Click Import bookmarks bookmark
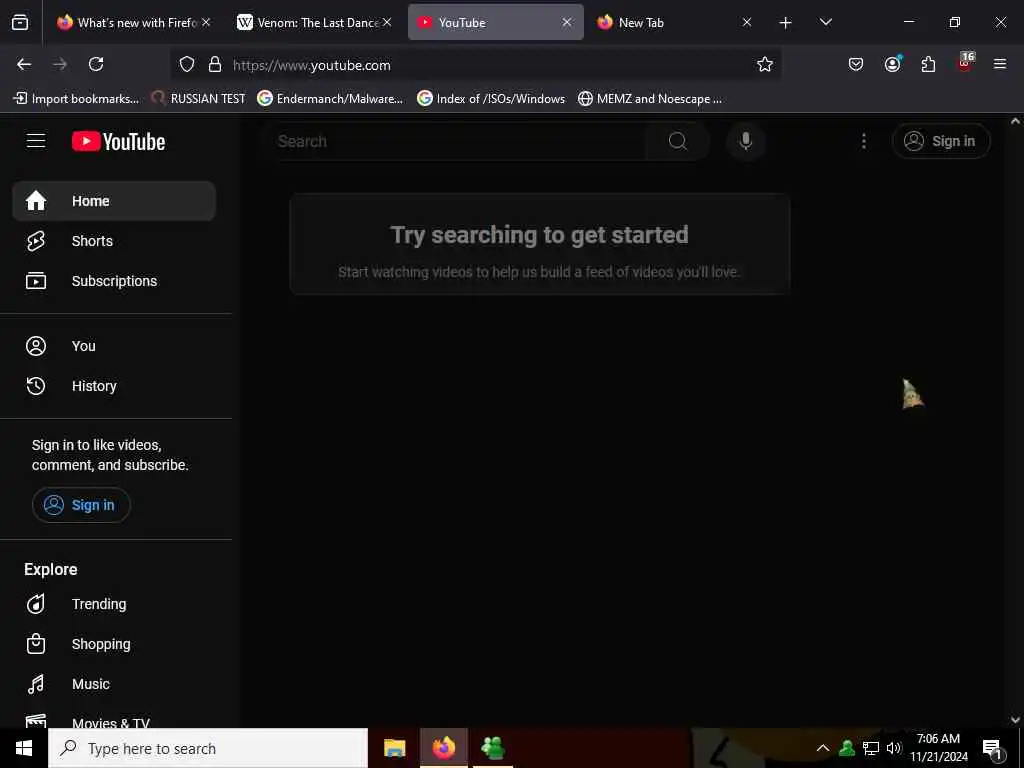The image size is (1024, 768). 76,99
